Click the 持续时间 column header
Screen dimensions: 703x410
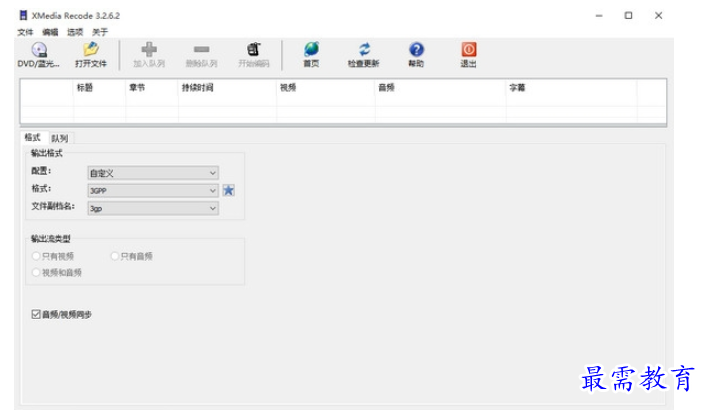coord(227,87)
